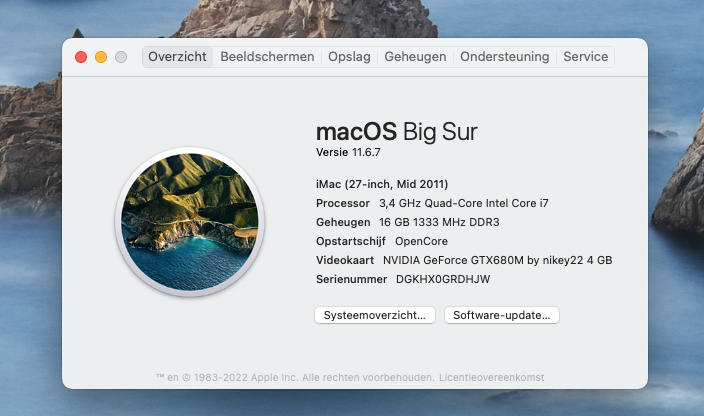The height and width of the screenshot is (416, 704).
Task: Click the NVIDIA GeForce GTX680M video card text
Action: 497,260
